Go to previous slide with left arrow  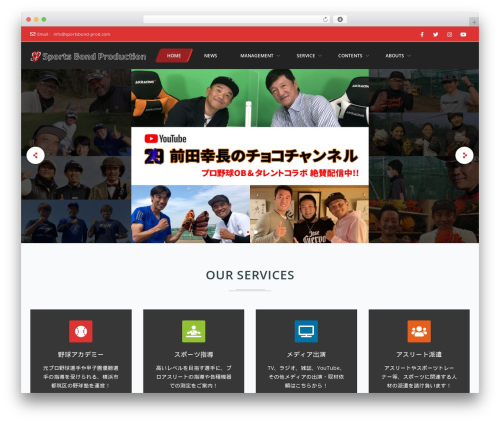point(35,155)
